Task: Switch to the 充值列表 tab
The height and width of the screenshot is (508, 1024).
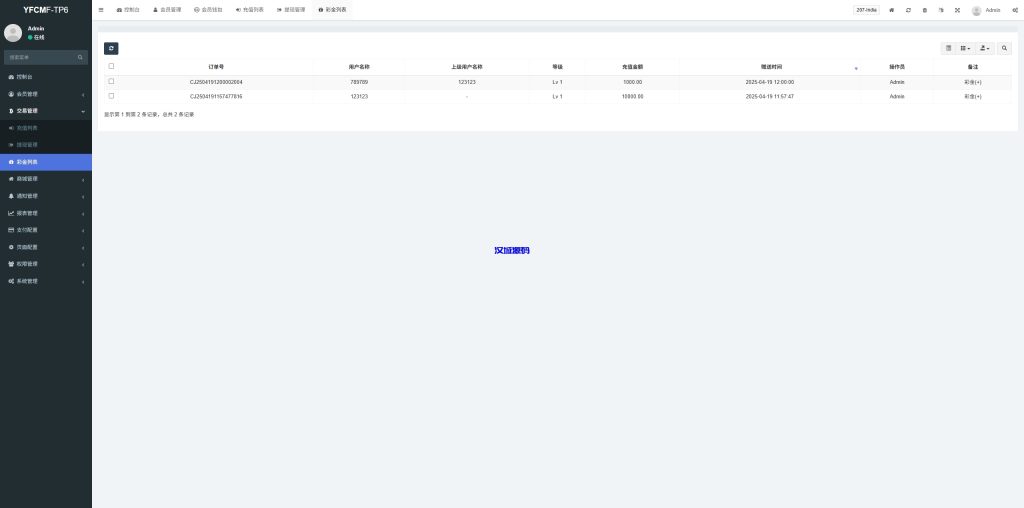Action: coord(250,10)
